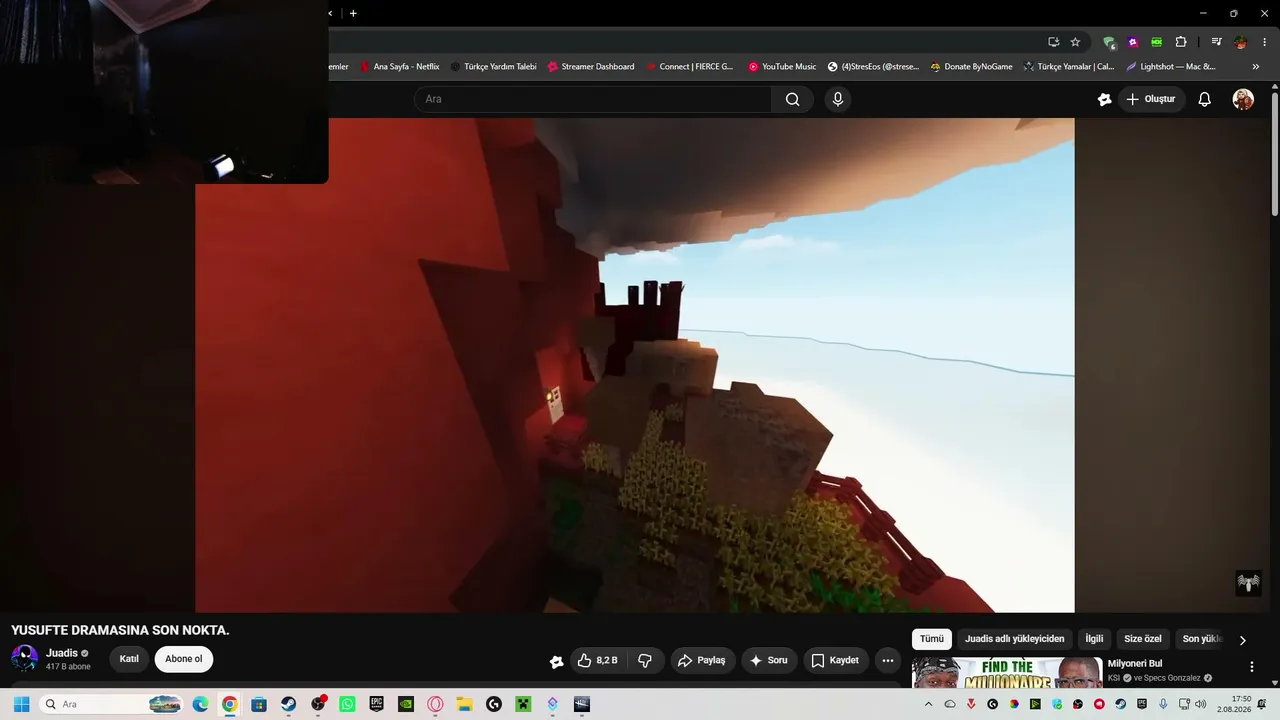Image resolution: width=1280 pixels, height=720 pixels.
Task: Start voice search with the microphone icon
Action: click(838, 99)
